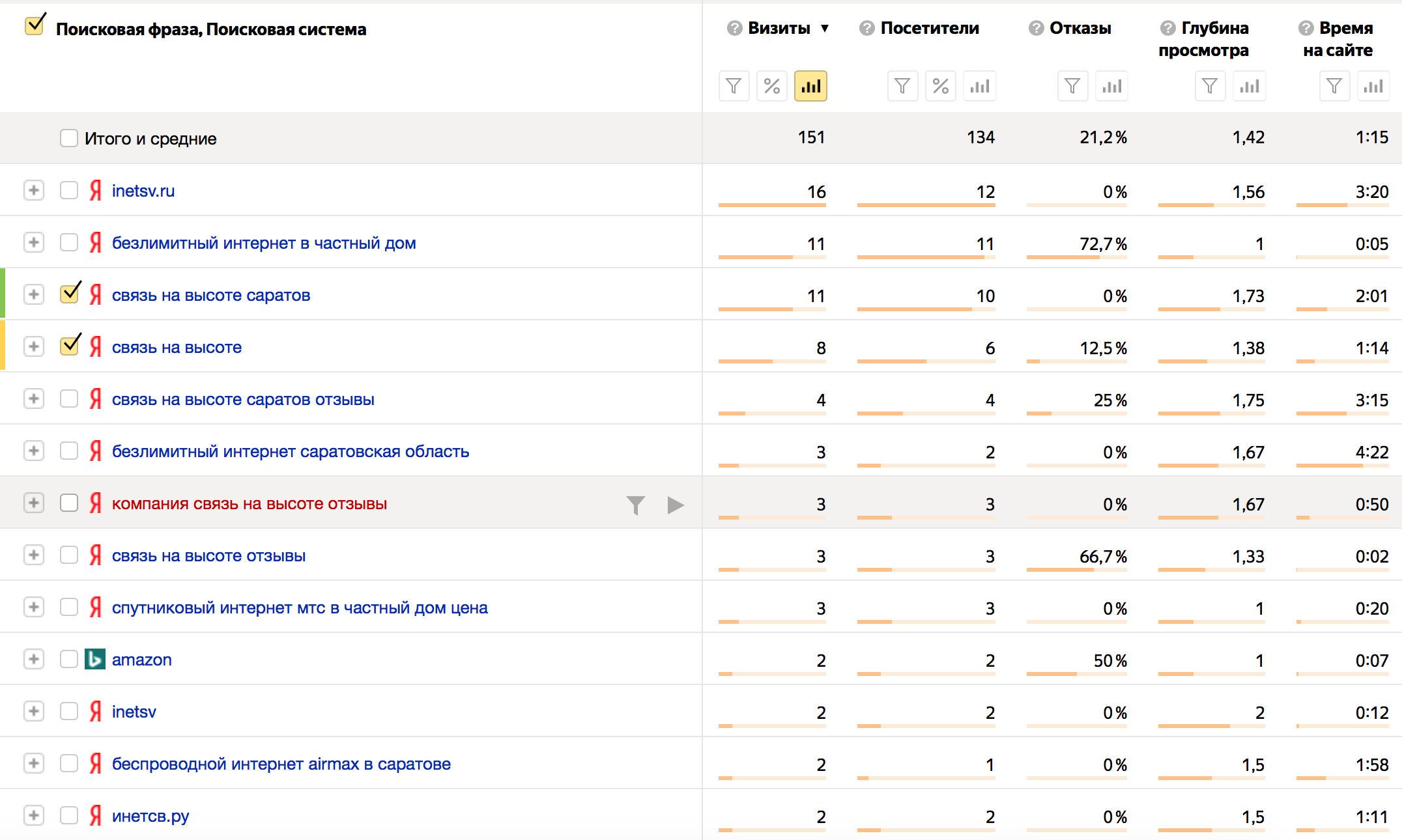Click filter funnel in компания связь на высоте row

(635, 505)
